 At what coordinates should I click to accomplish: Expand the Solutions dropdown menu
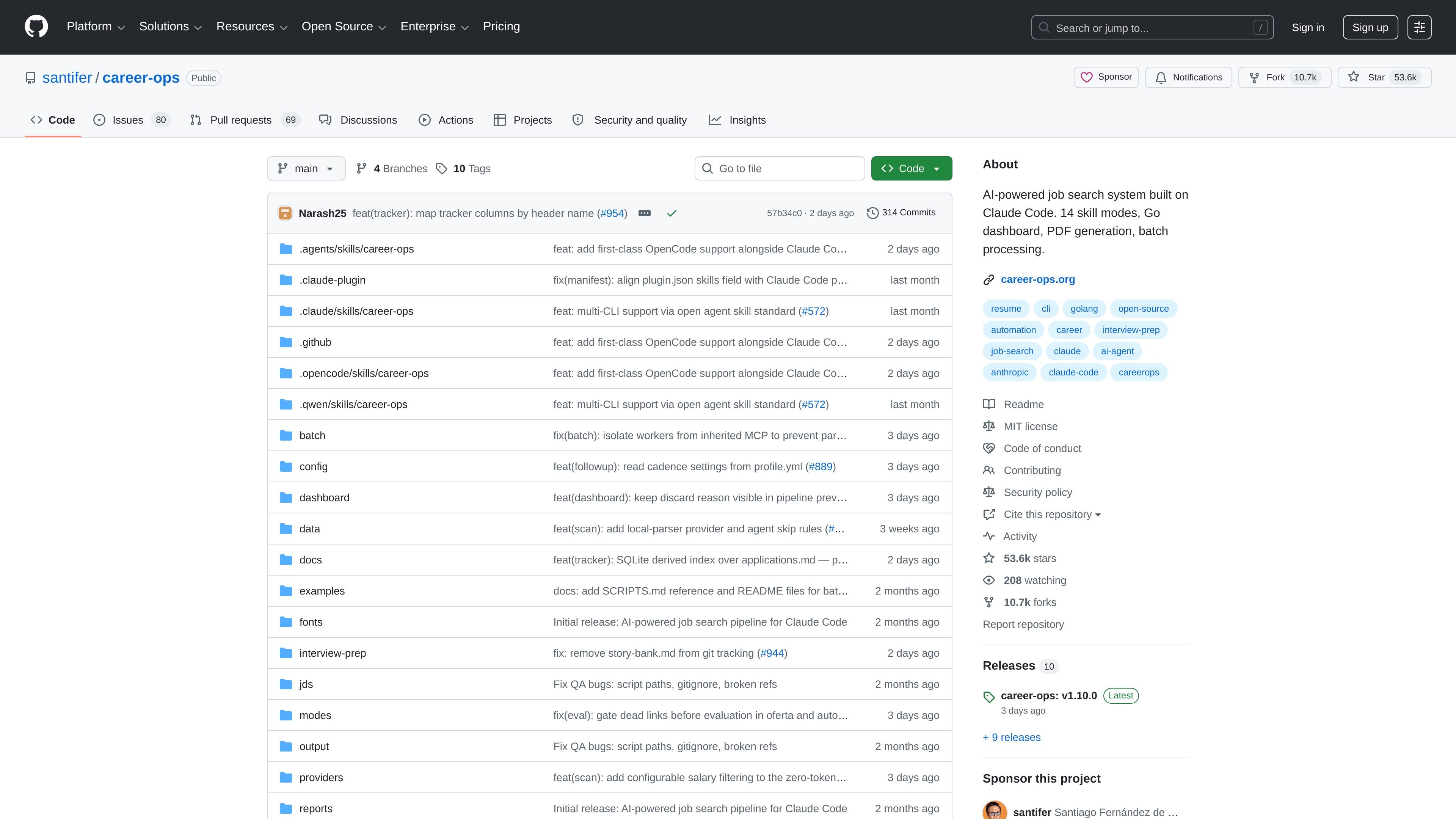(x=170, y=27)
